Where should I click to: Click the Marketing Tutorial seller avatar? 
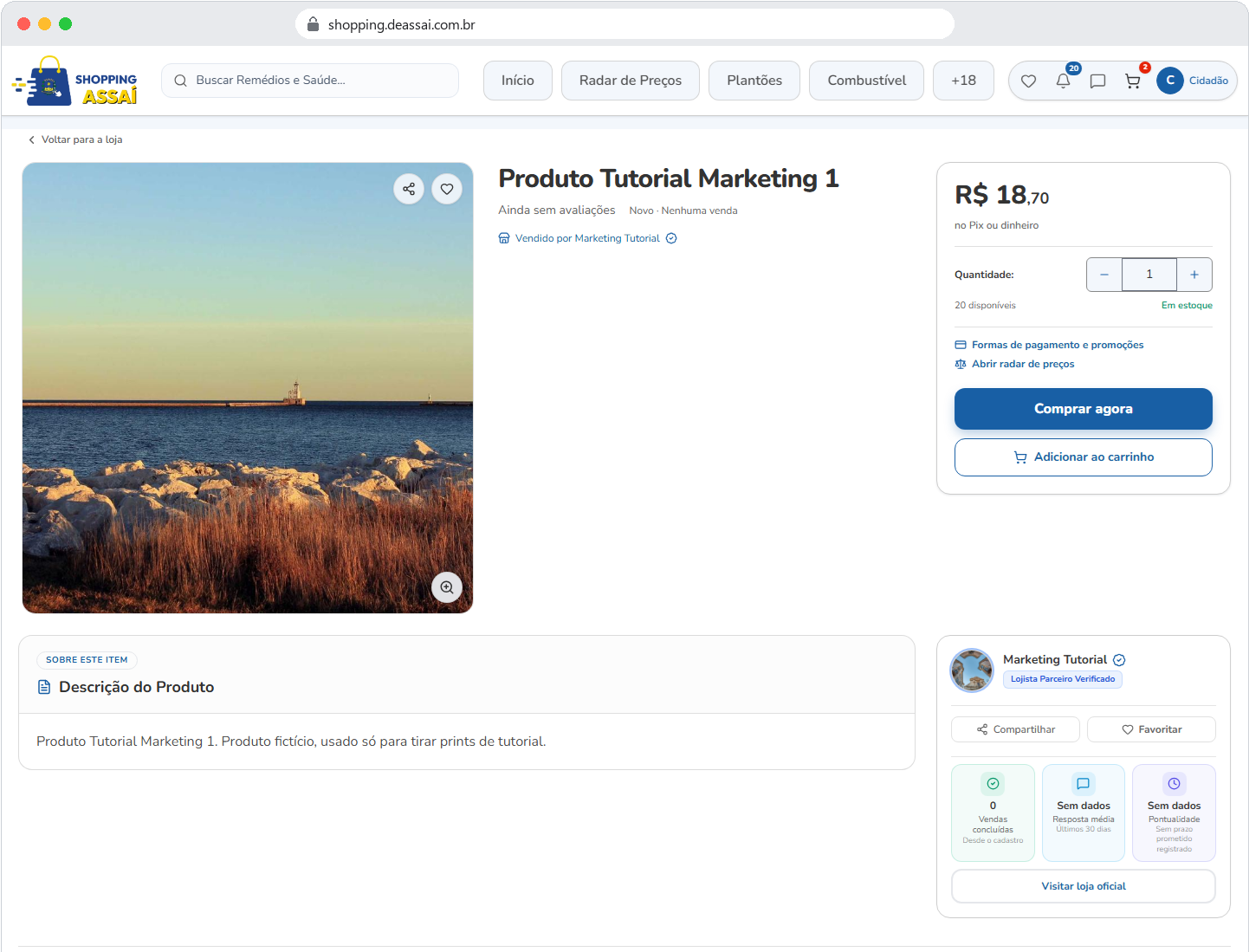[x=972, y=670]
